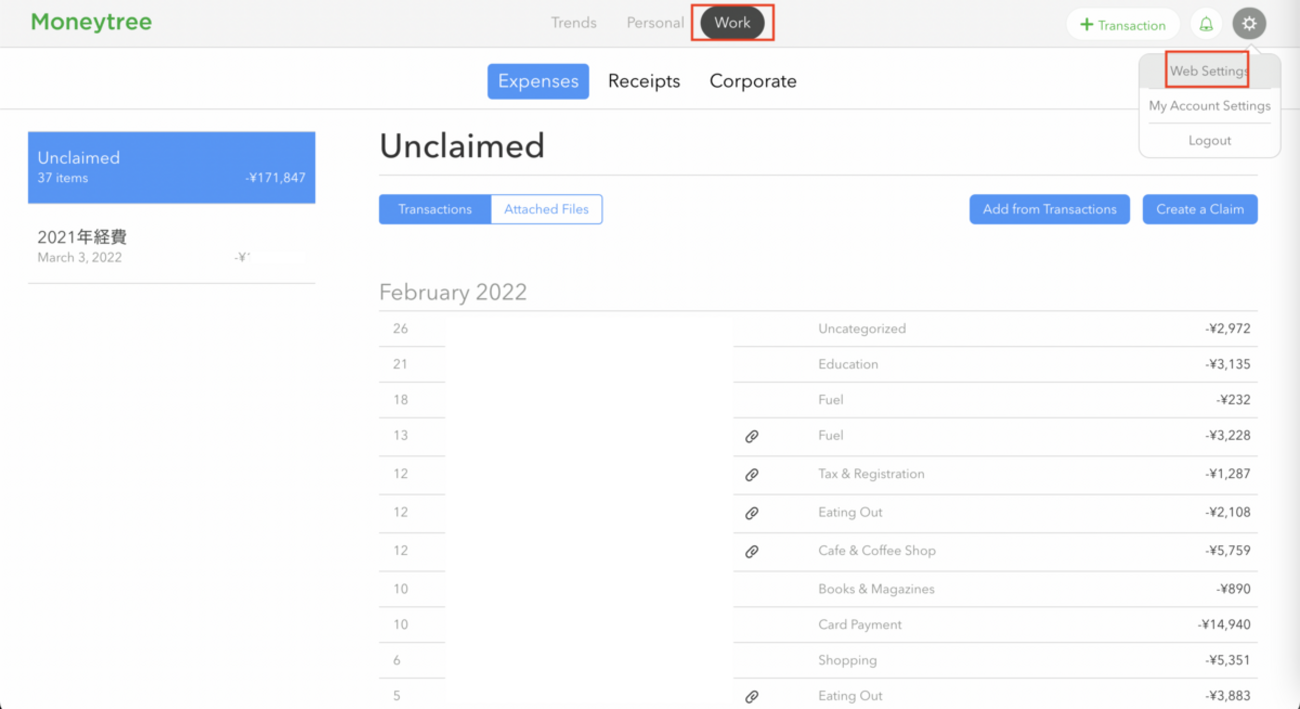Open My Account Settings

tap(1209, 106)
